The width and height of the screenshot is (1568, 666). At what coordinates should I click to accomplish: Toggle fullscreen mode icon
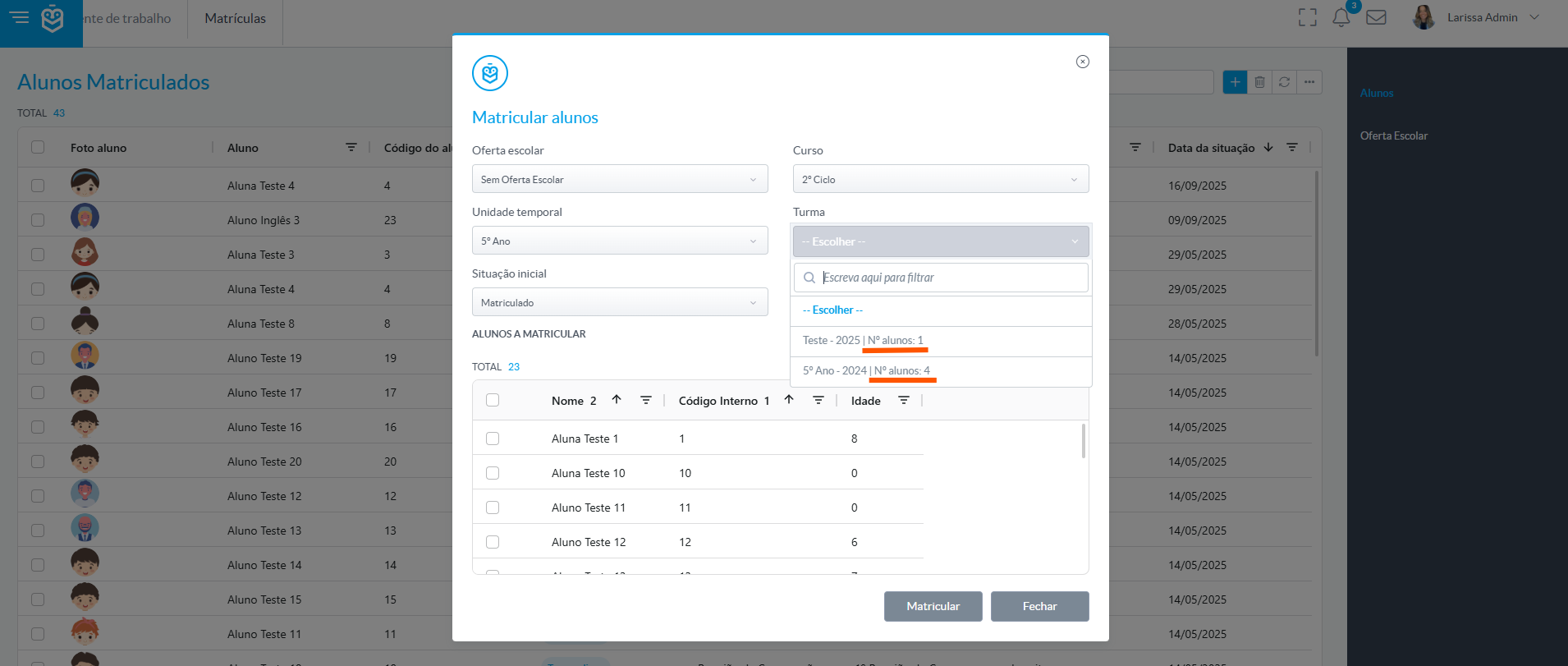(1308, 17)
